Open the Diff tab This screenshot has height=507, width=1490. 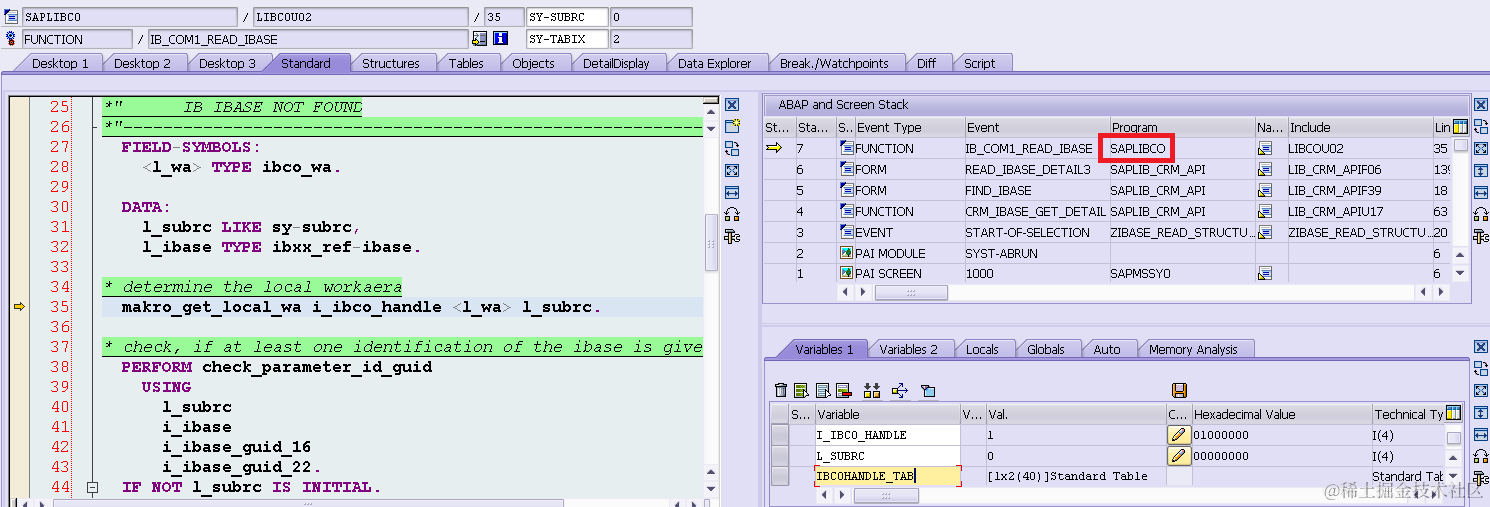point(926,63)
